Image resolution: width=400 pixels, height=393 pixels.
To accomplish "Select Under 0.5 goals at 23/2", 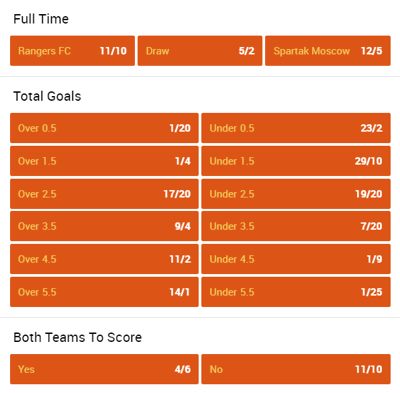I will point(296,128).
